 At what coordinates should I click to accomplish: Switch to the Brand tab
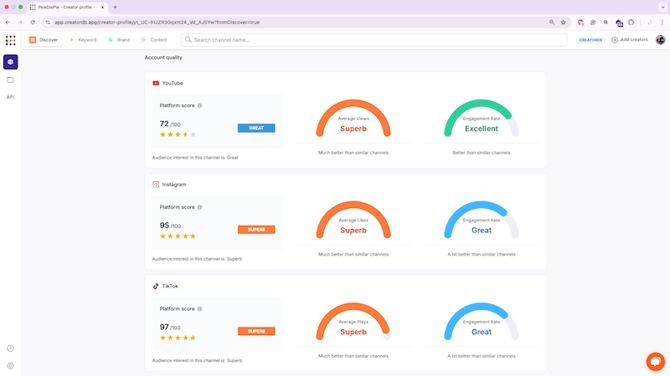click(x=119, y=40)
